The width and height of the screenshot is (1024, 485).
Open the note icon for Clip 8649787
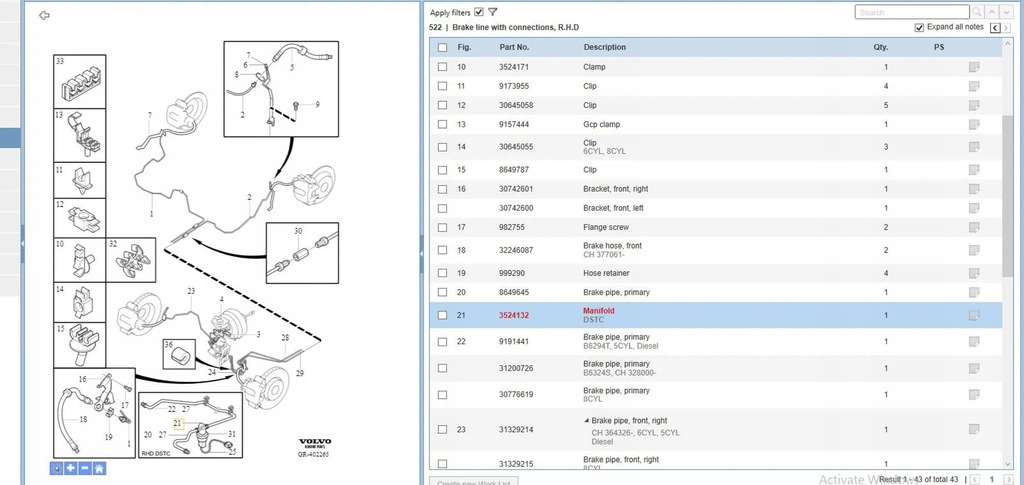[x=974, y=170]
